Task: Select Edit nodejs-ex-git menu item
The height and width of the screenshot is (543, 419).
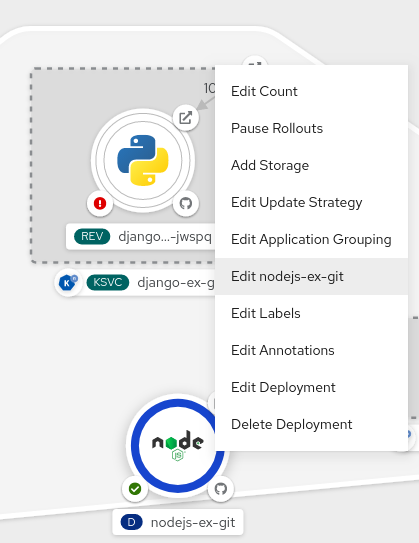Action: pos(311,276)
